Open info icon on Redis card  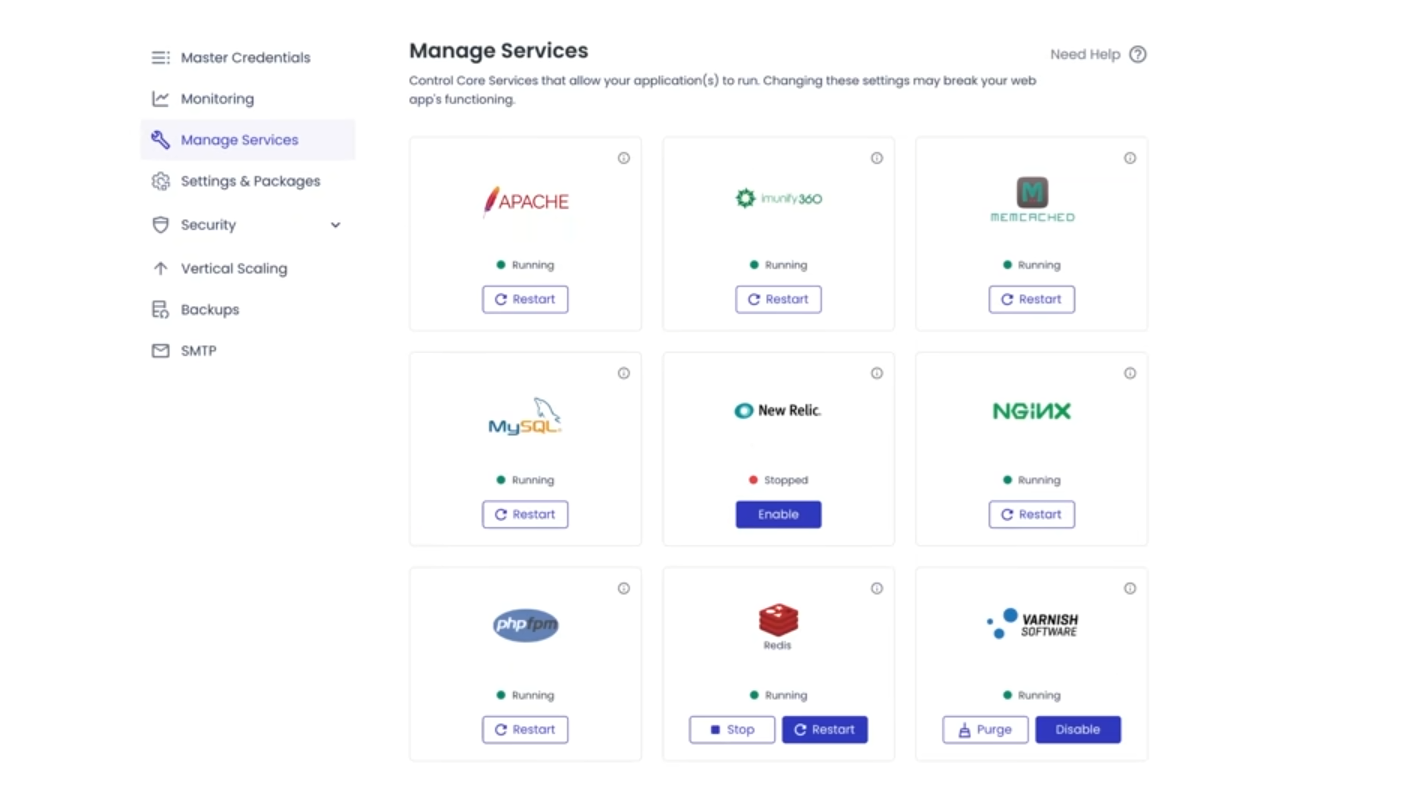[x=877, y=588]
